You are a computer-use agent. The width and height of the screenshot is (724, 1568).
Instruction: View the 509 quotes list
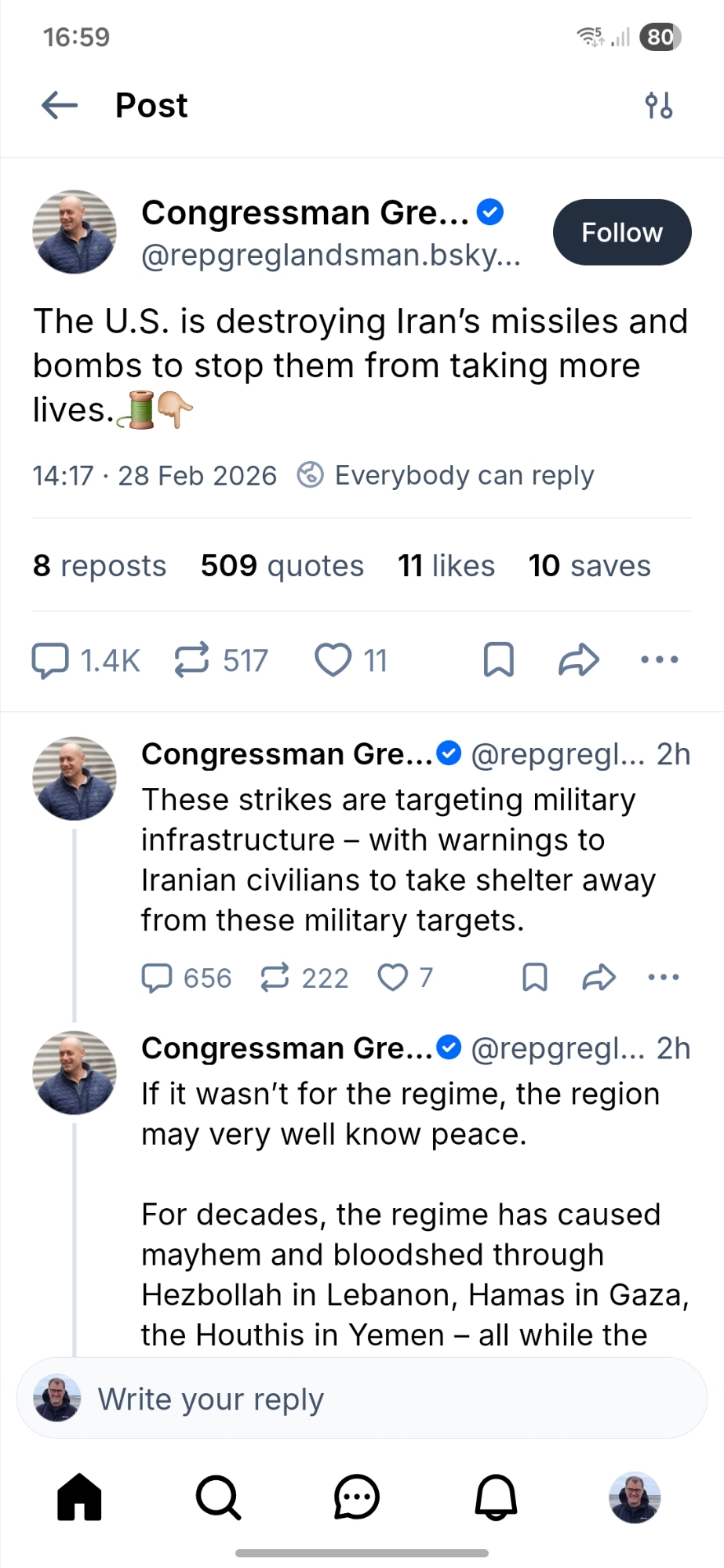point(282,566)
